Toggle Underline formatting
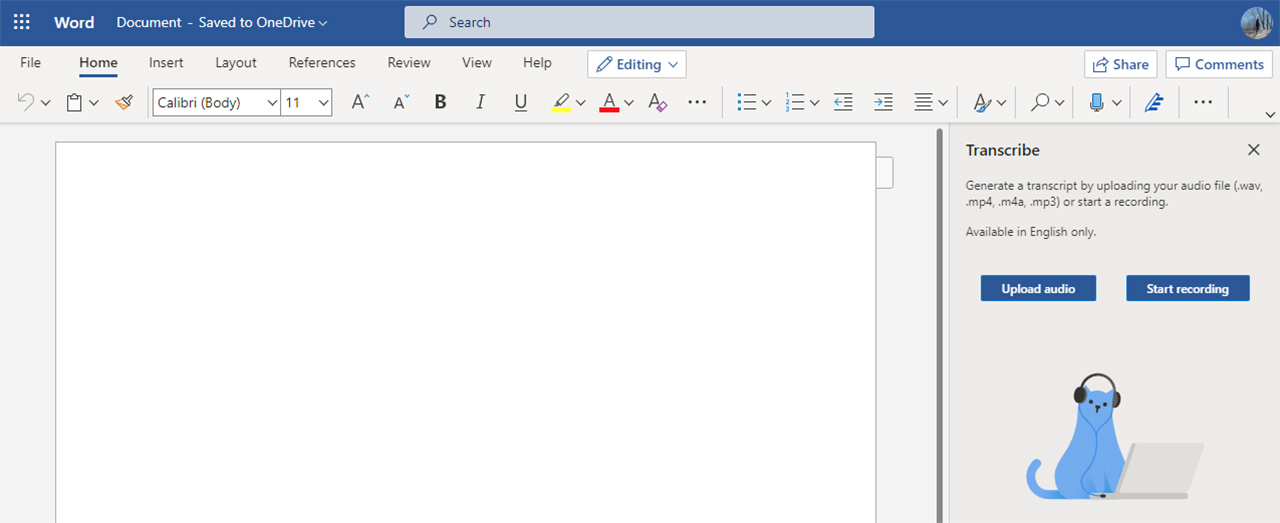The width and height of the screenshot is (1280, 523). coord(520,102)
